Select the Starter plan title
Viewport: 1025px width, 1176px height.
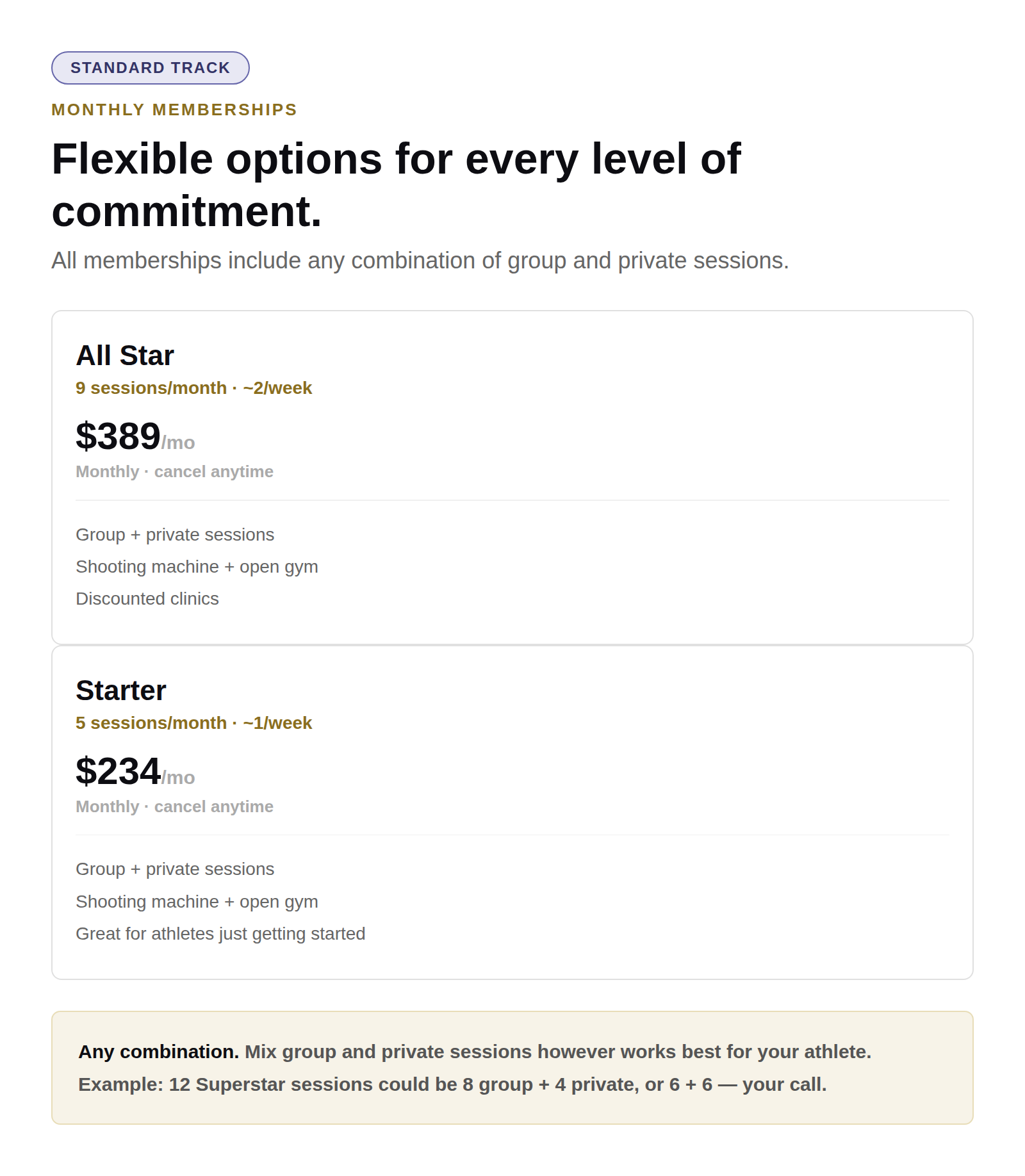click(121, 690)
